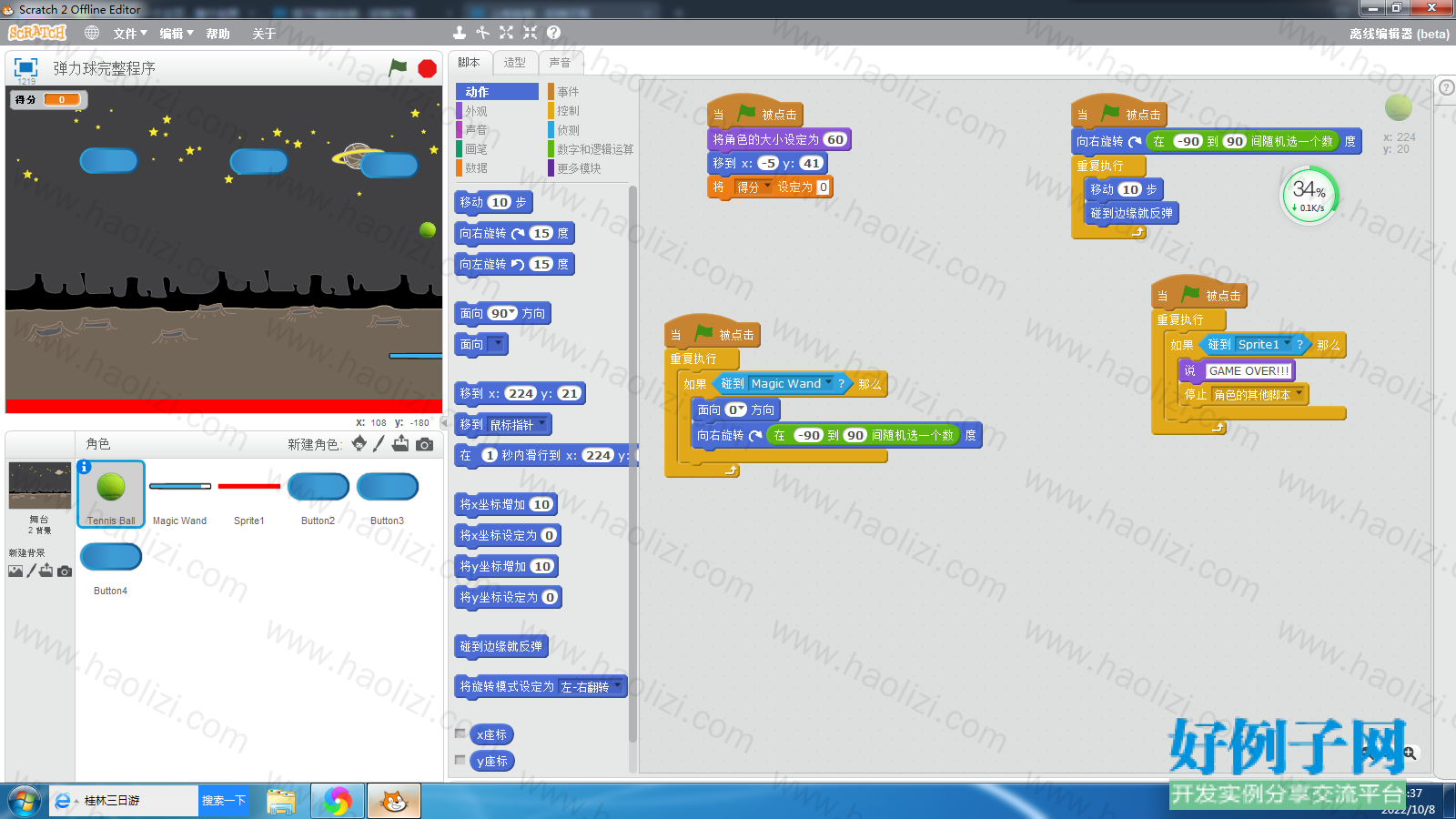The height and width of the screenshot is (819, 1456).
Task: Open the help panel on the right edge
Action: 1446,87
